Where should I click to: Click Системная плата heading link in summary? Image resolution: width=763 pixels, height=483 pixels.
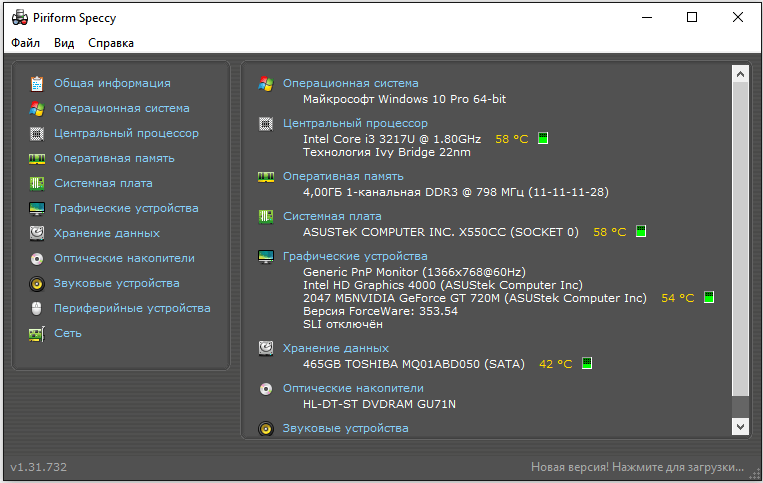click(332, 216)
